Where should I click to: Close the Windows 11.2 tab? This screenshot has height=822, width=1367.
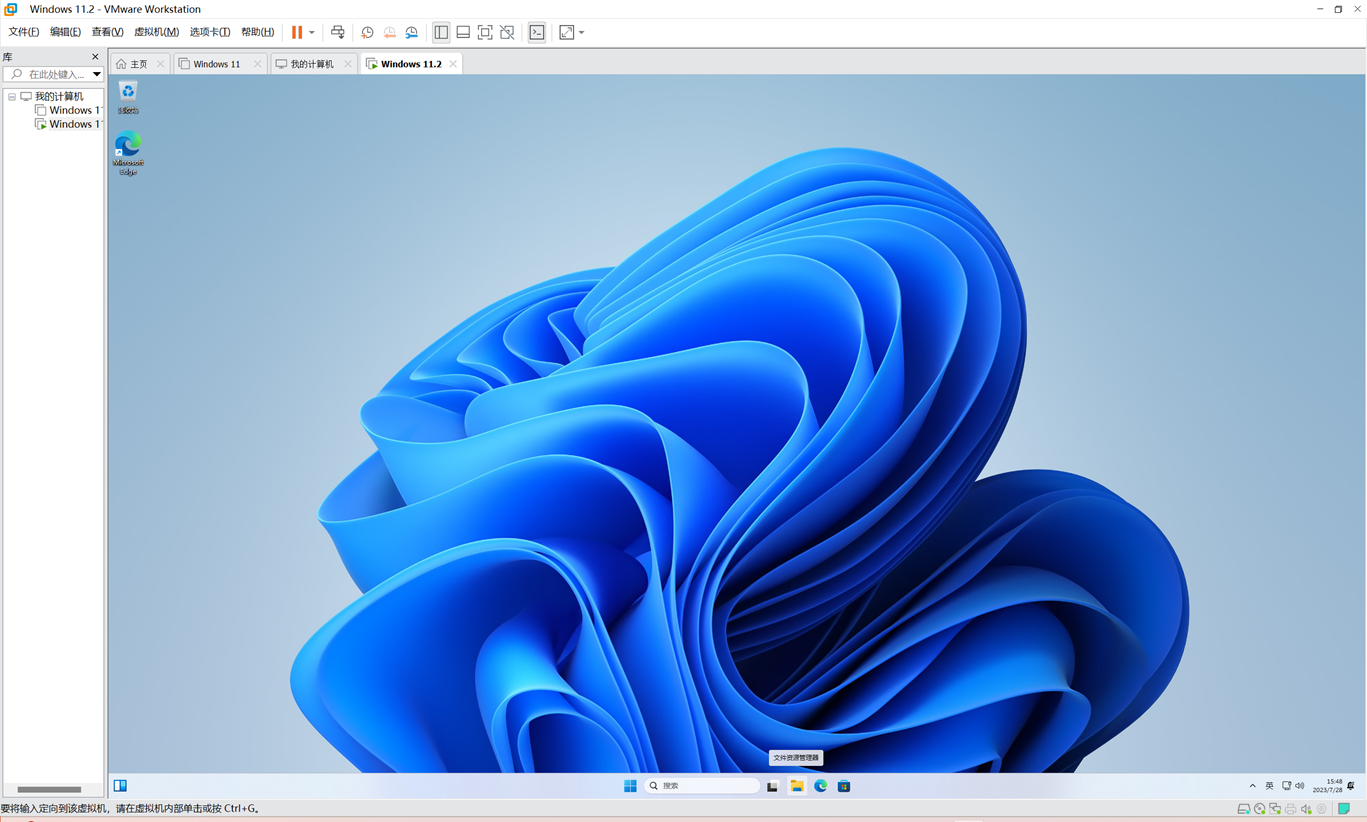(453, 64)
